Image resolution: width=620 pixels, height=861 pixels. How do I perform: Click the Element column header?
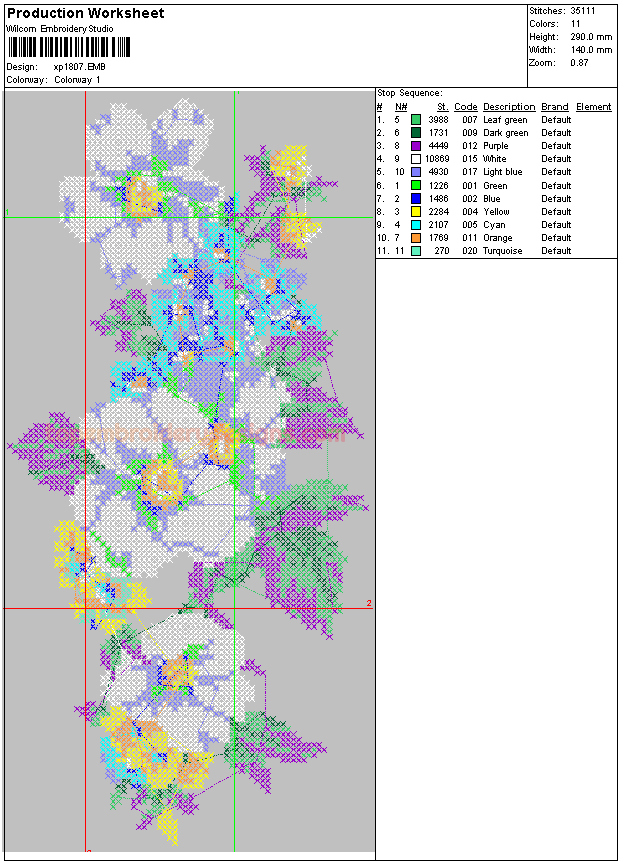pos(593,107)
